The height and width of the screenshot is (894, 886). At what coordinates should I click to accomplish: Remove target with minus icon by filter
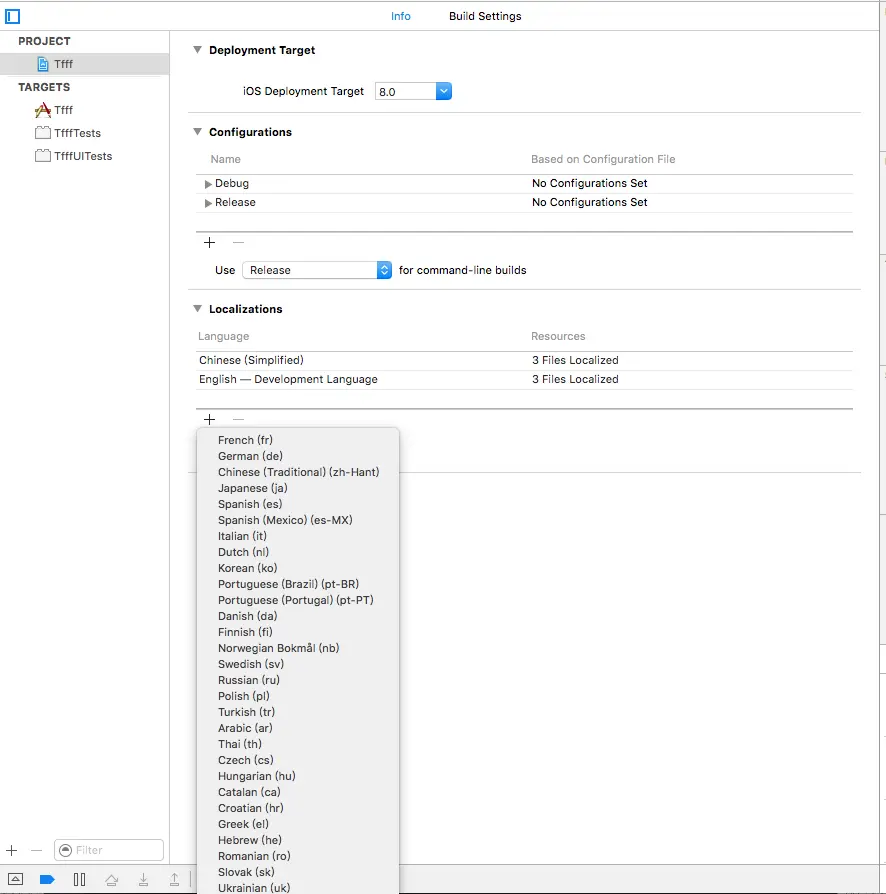coord(36,851)
